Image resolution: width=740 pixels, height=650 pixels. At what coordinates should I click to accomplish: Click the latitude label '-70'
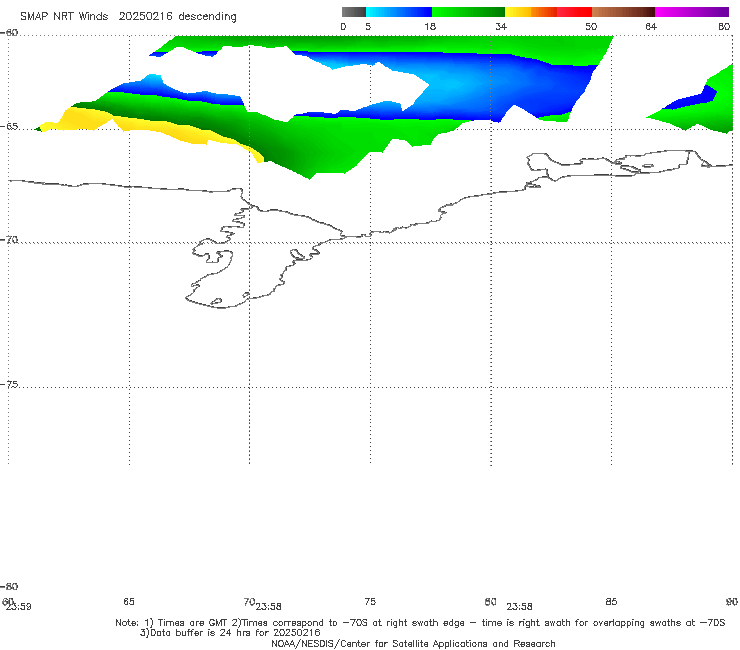[x=9, y=240]
